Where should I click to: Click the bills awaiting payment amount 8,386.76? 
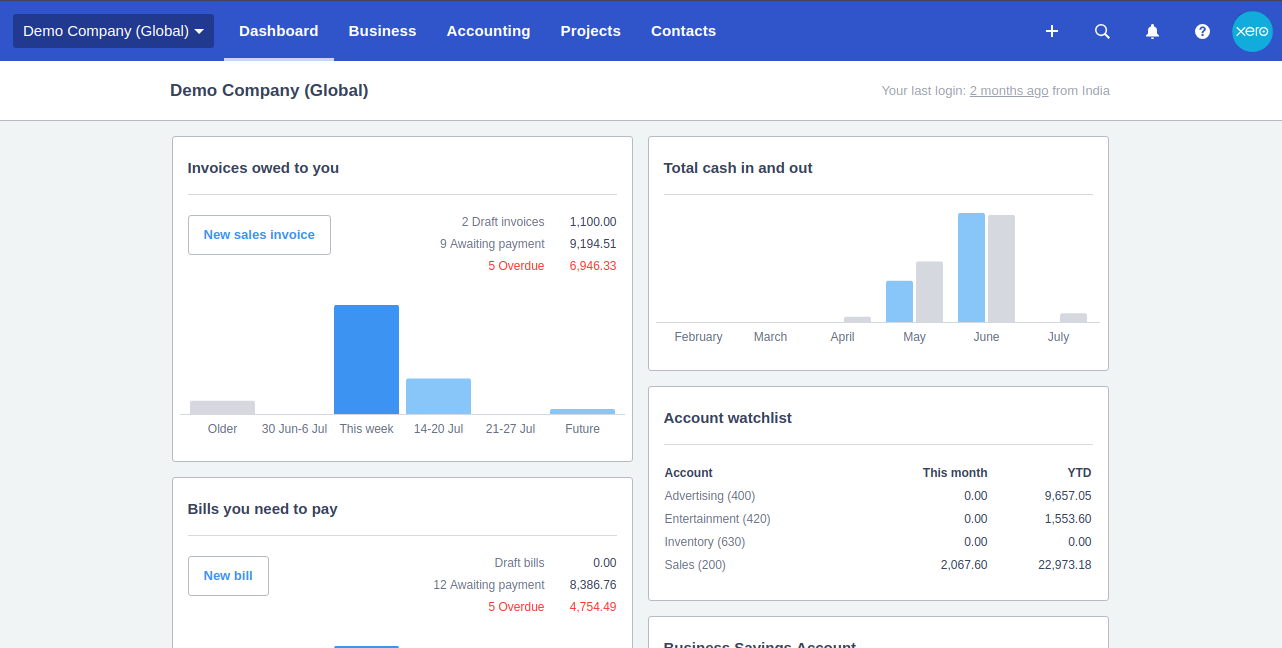click(593, 585)
